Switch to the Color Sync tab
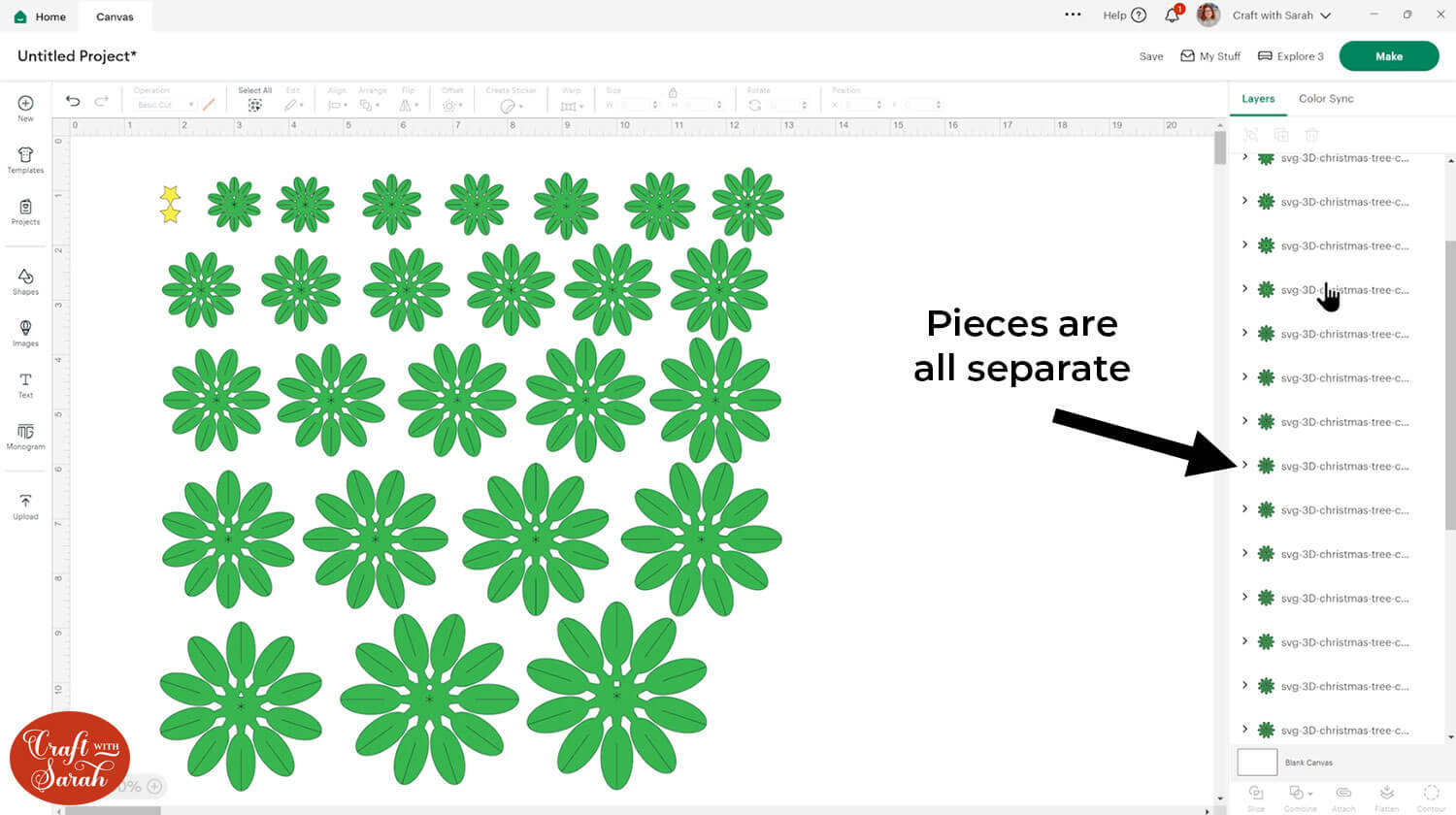The width and height of the screenshot is (1456, 815). [1325, 99]
